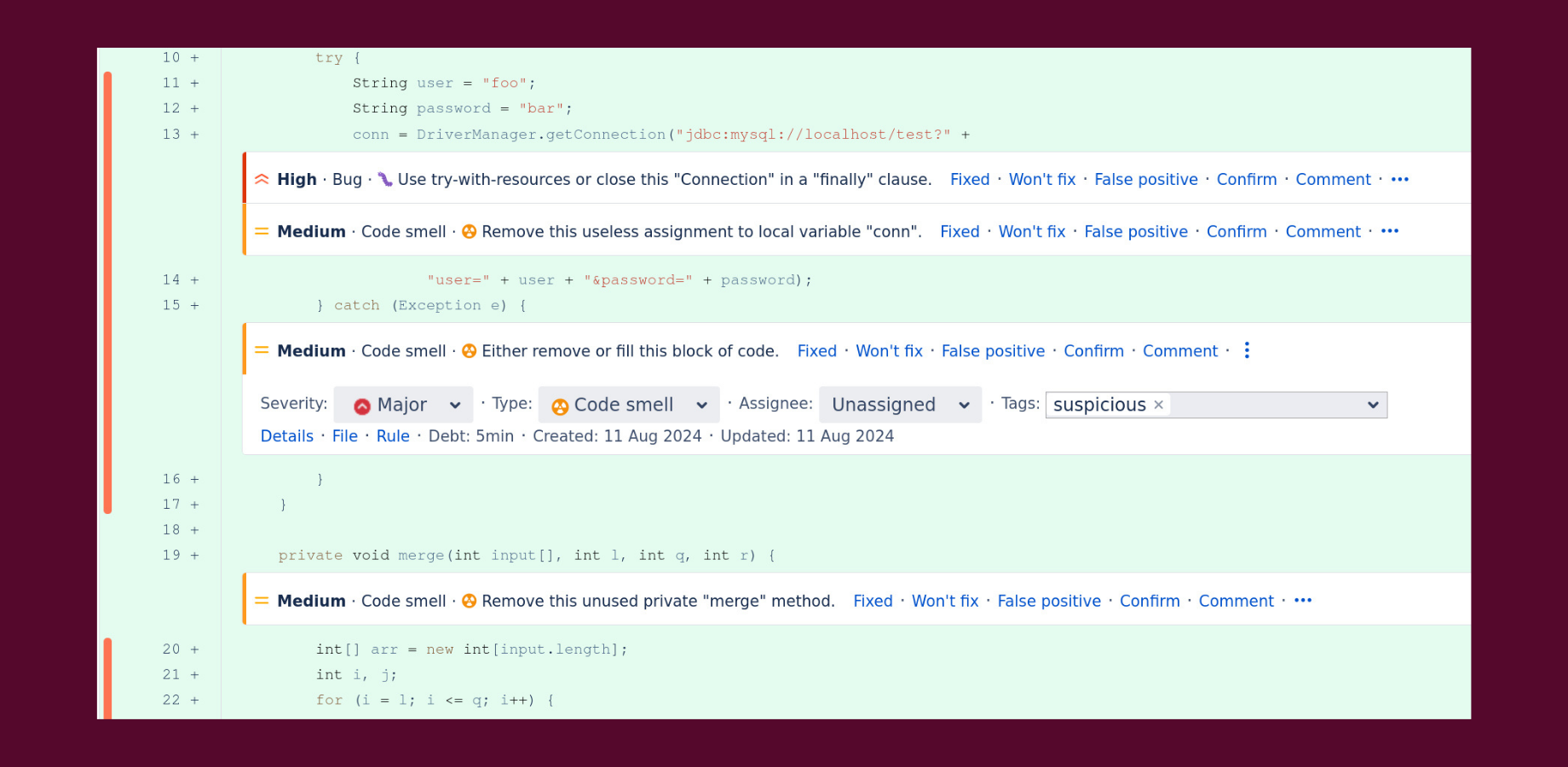Click inside the Tags input field
The image size is (1568, 767).
(1261, 405)
